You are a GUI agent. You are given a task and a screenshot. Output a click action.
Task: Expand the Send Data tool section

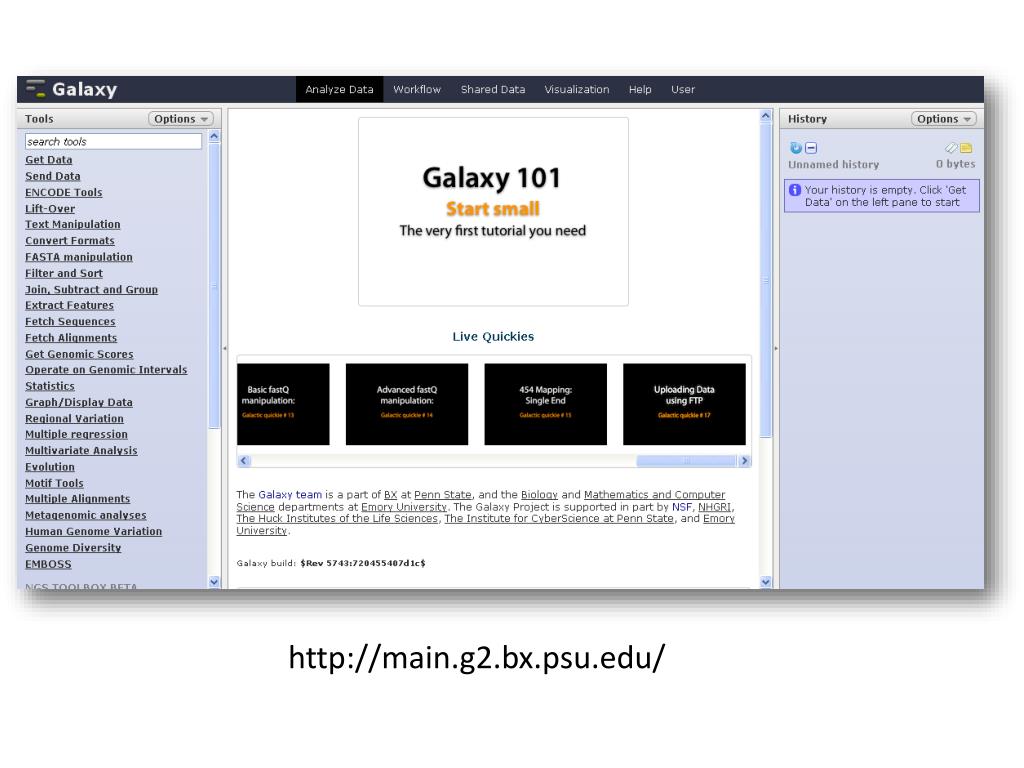tap(53, 176)
